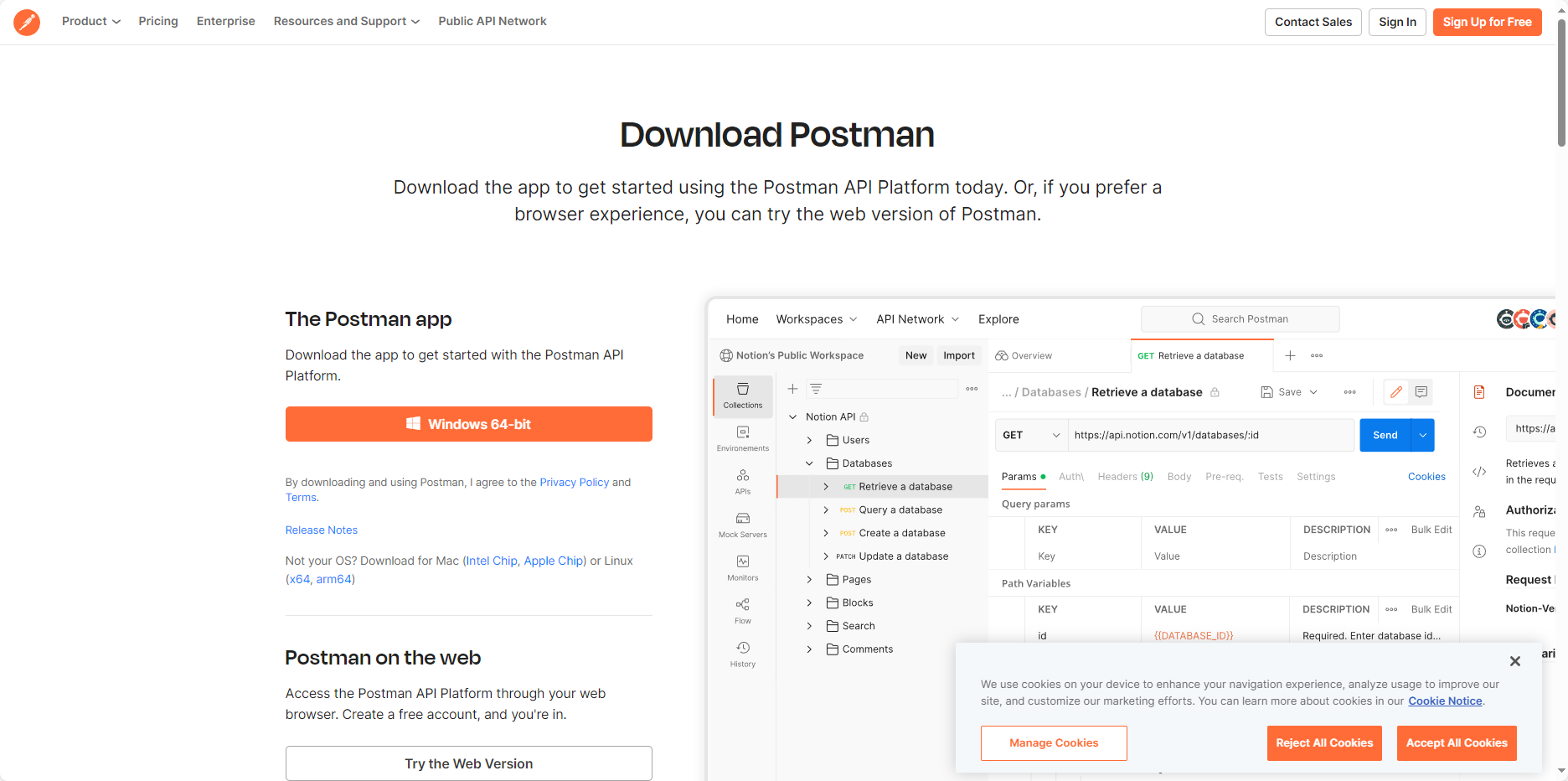Switch to the Body tab
The image size is (1568, 781).
(1179, 477)
